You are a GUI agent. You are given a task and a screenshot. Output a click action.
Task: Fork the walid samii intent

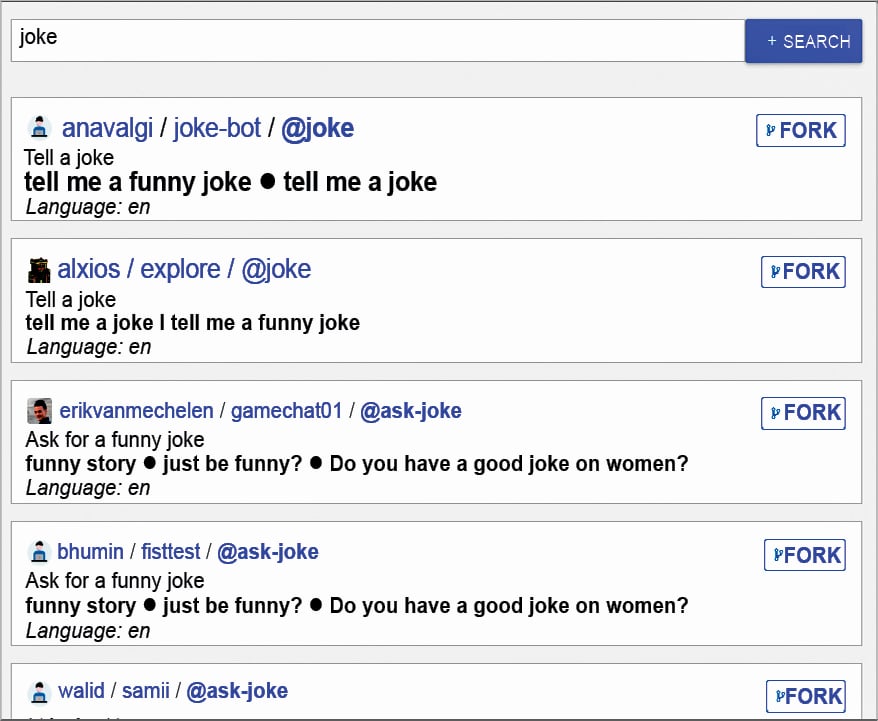tap(806, 696)
